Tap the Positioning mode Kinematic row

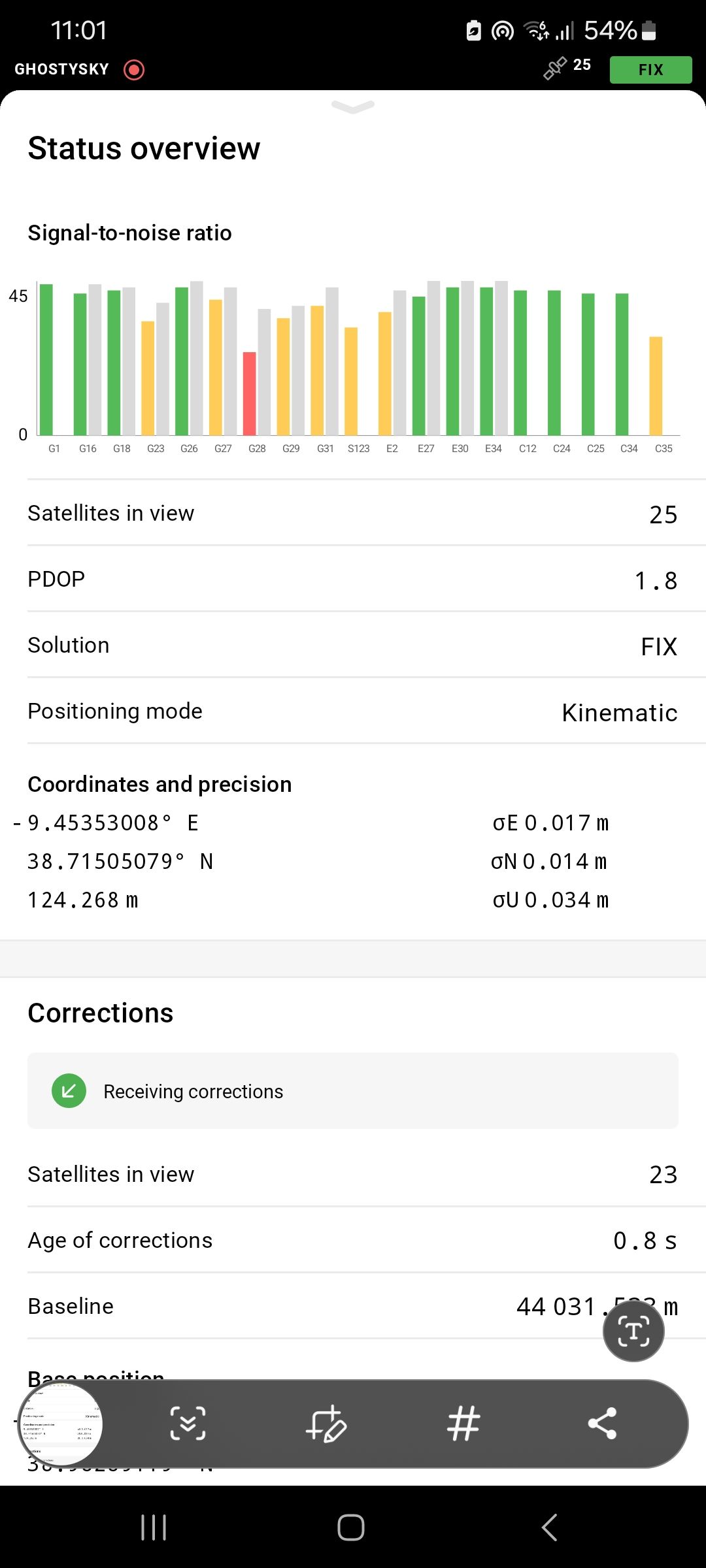(x=353, y=711)
